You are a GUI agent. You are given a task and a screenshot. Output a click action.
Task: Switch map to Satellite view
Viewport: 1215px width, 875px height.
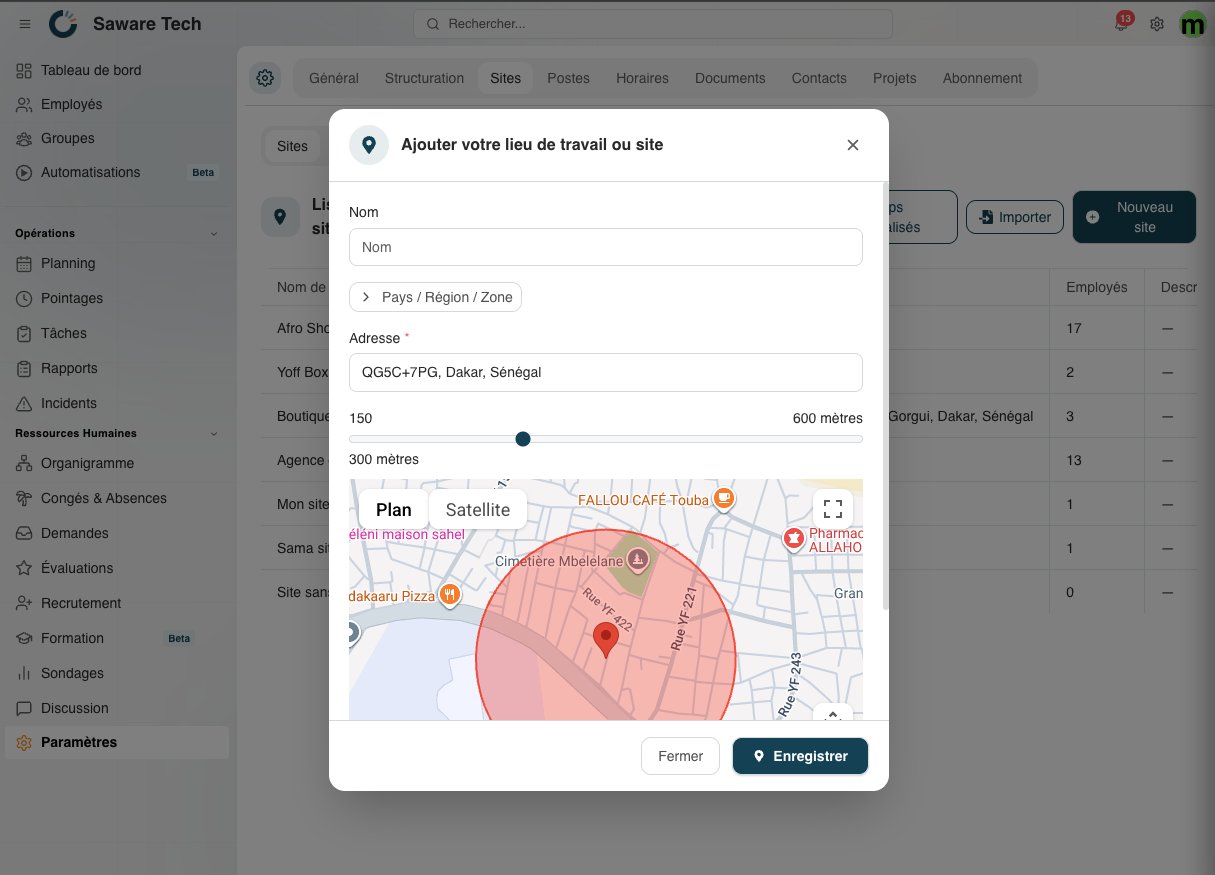pos(478,509)
